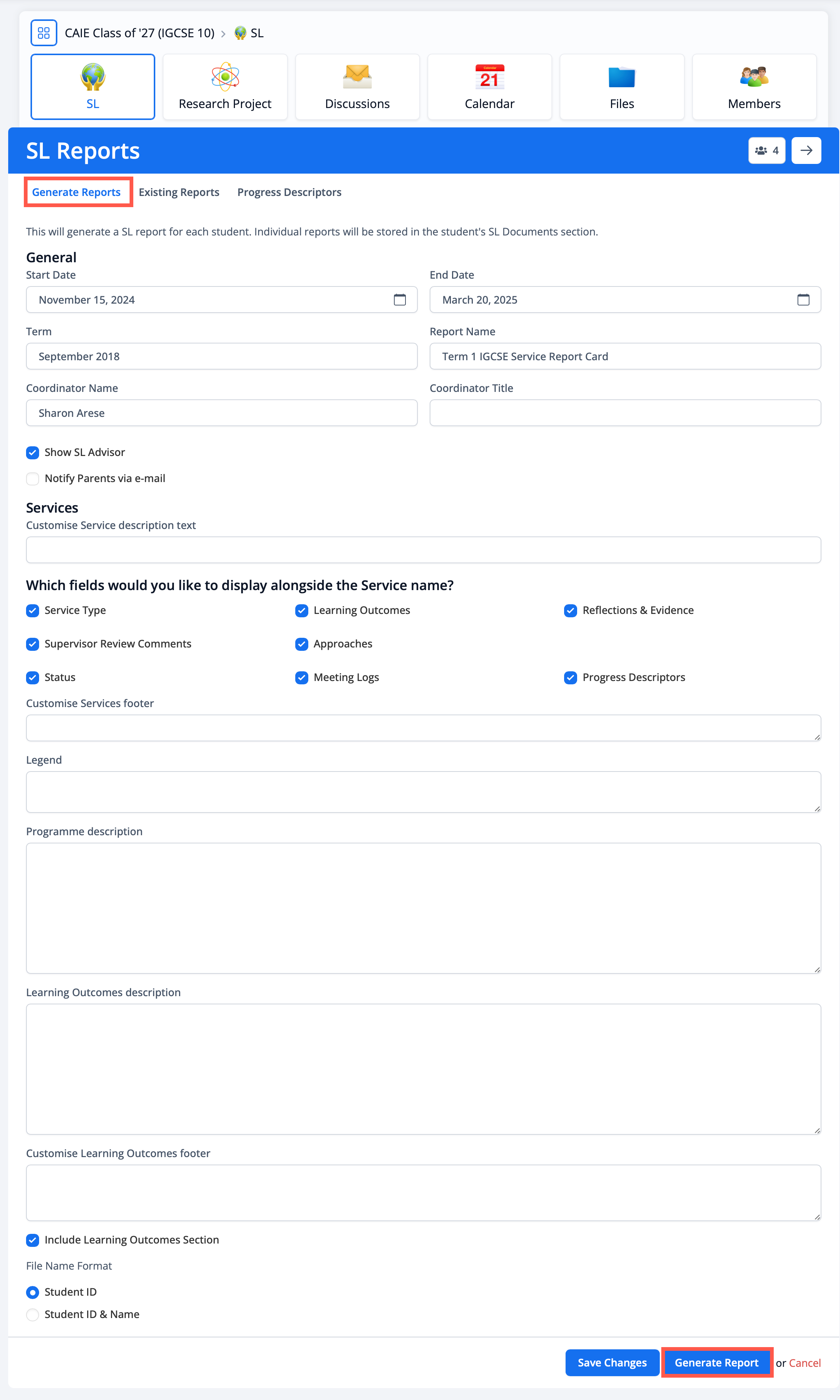Toggle the Learning Outcomes checkbox

(302, 611)
